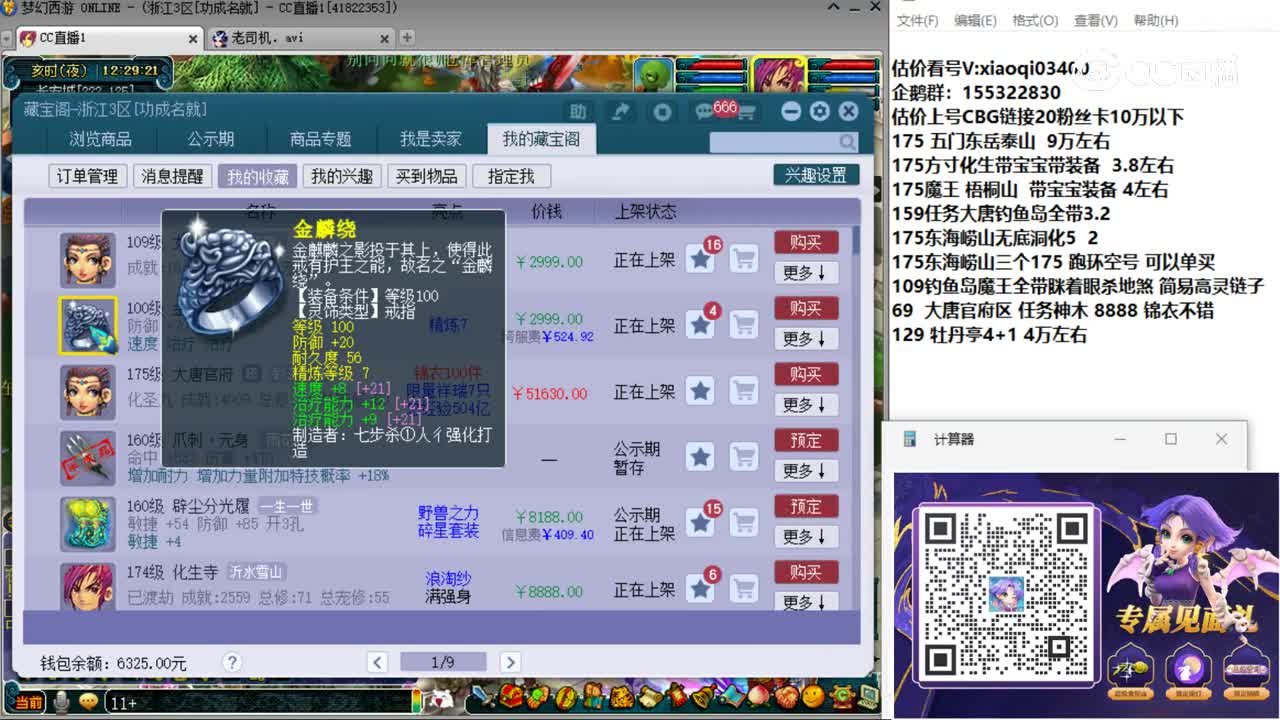Viewport: 1280px width, 720px height.
Task: Go to previous page arrow
Action: coord(377,662)
